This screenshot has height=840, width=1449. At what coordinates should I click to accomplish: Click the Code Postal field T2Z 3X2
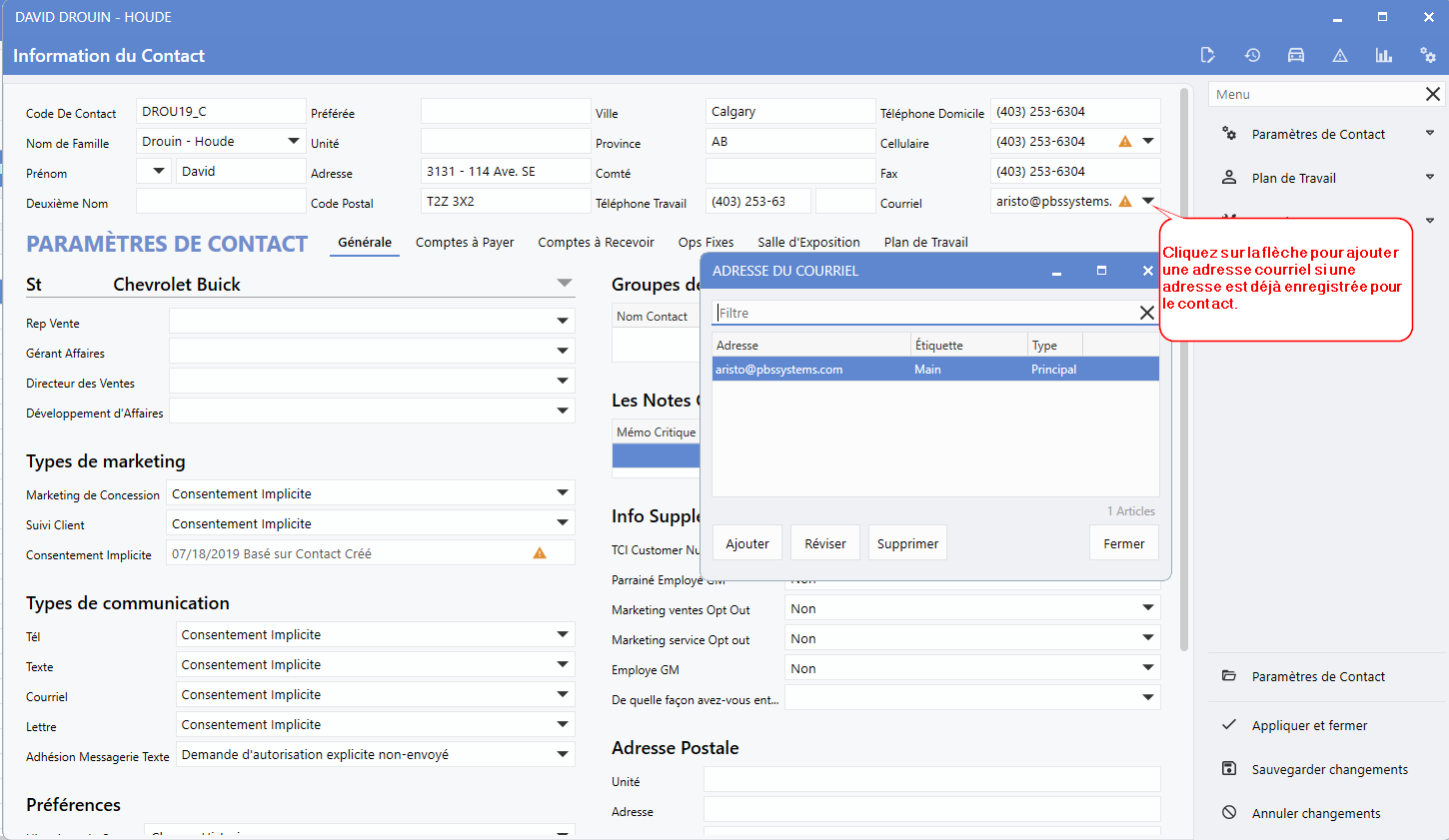pyautogui.click(x=506, y=201)
